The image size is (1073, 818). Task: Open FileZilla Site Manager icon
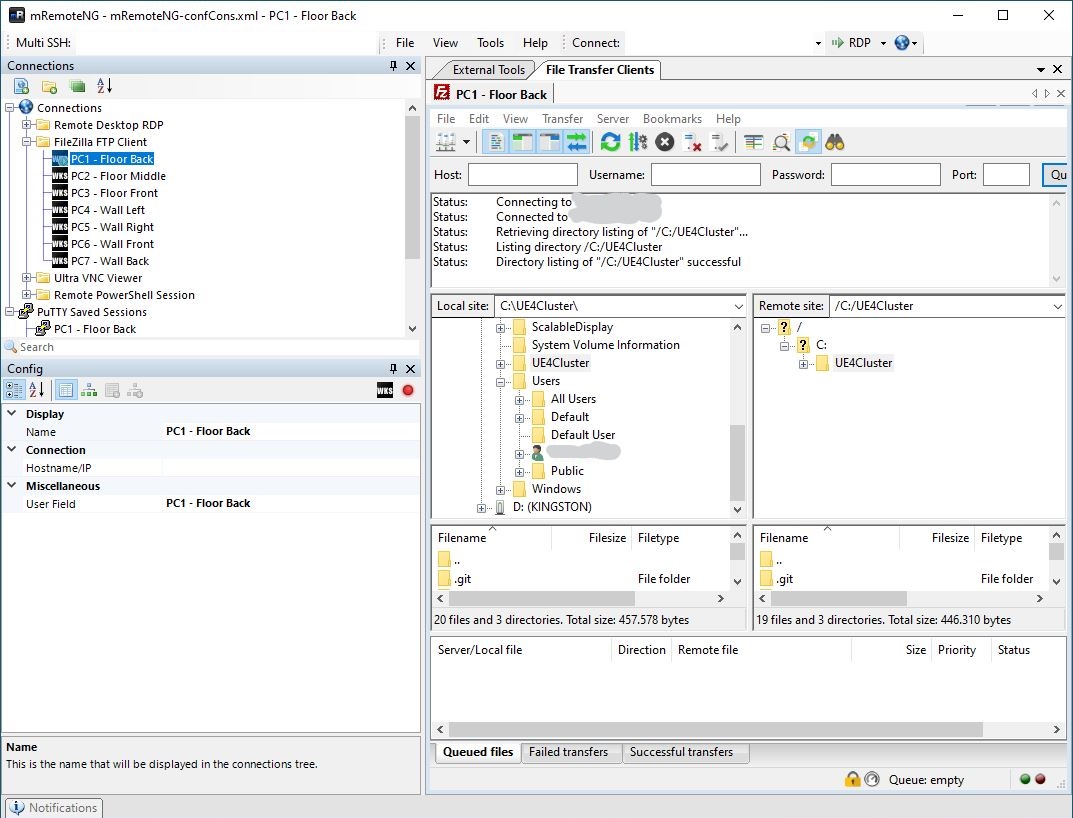(446, 142)
